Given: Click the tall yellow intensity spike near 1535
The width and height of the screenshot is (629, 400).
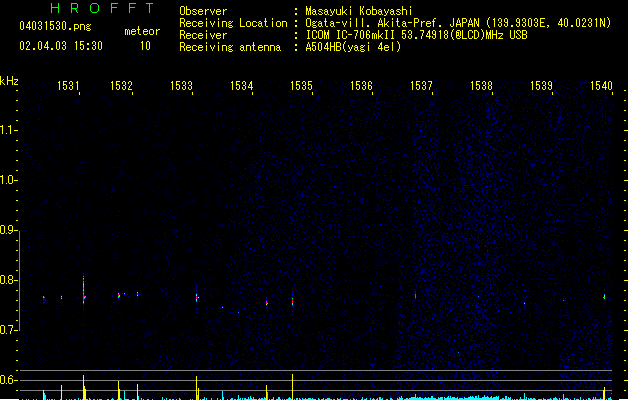Looking at the screenshot, I should (x=292, y=387).
